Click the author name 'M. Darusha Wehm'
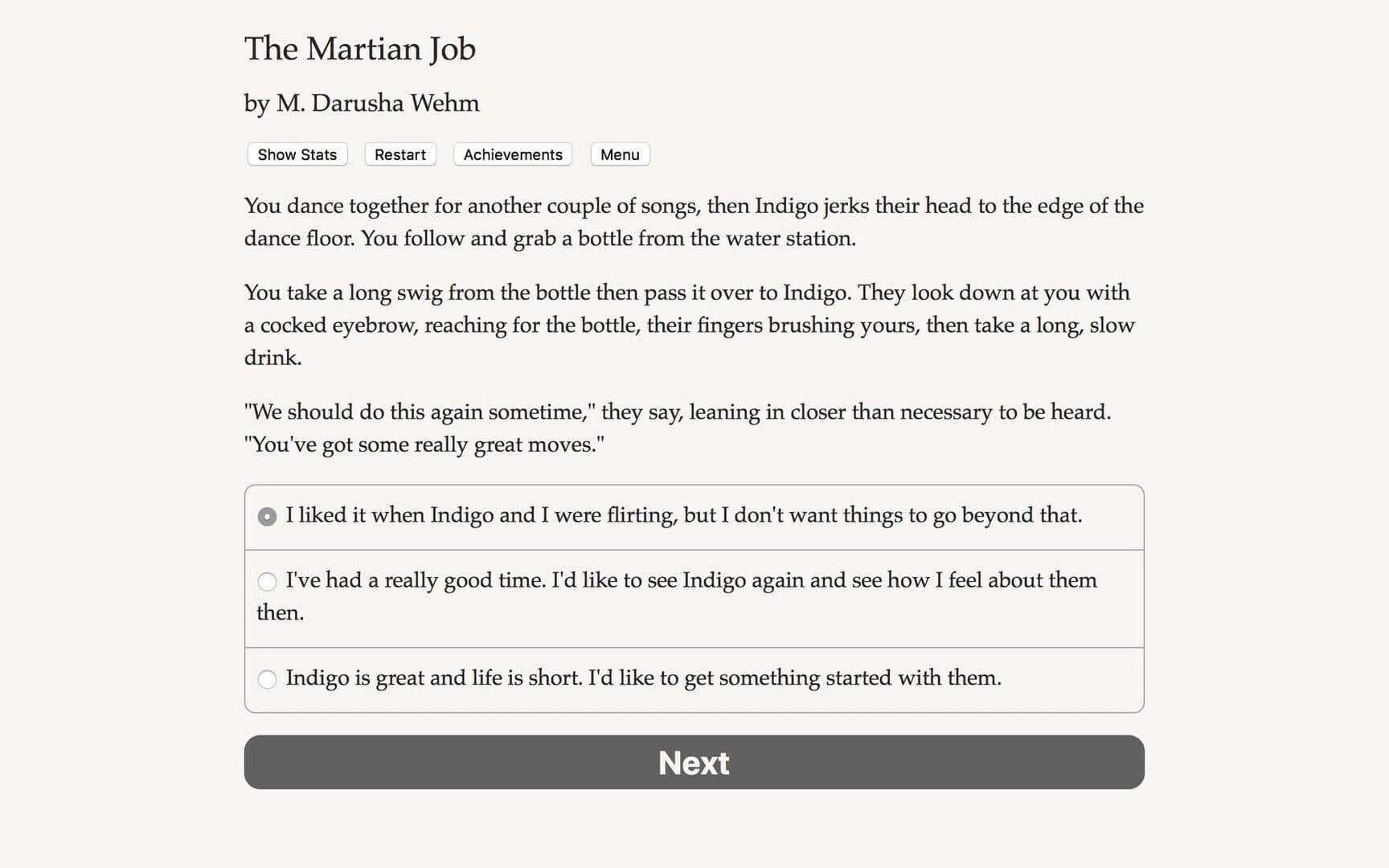Image resolution: width=1389 pixels, height=868 pixels. tap(361, 103)
